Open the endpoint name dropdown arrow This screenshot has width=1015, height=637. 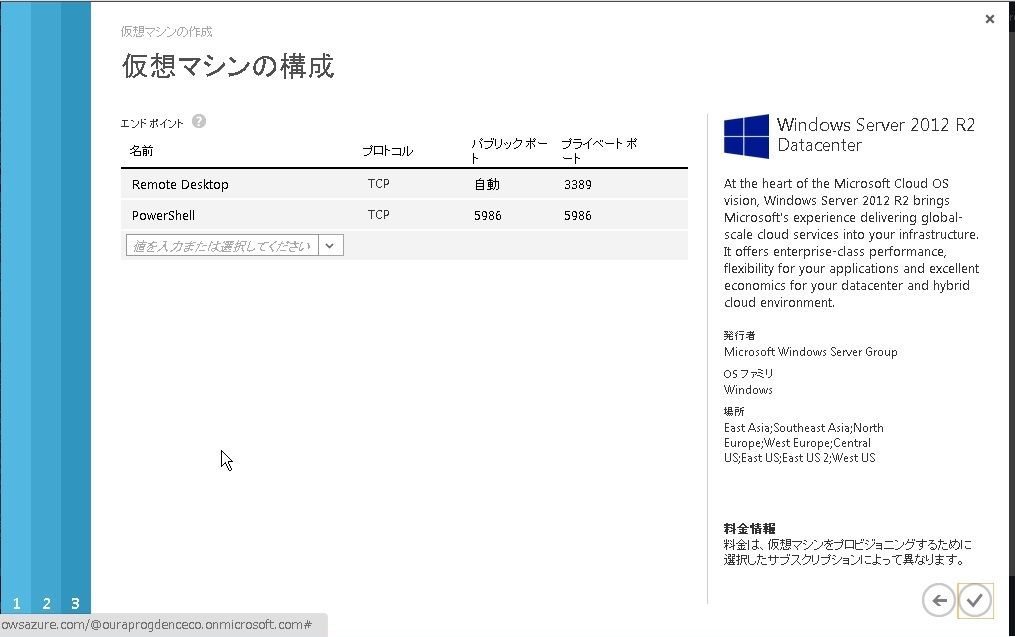tap(330, 245)
